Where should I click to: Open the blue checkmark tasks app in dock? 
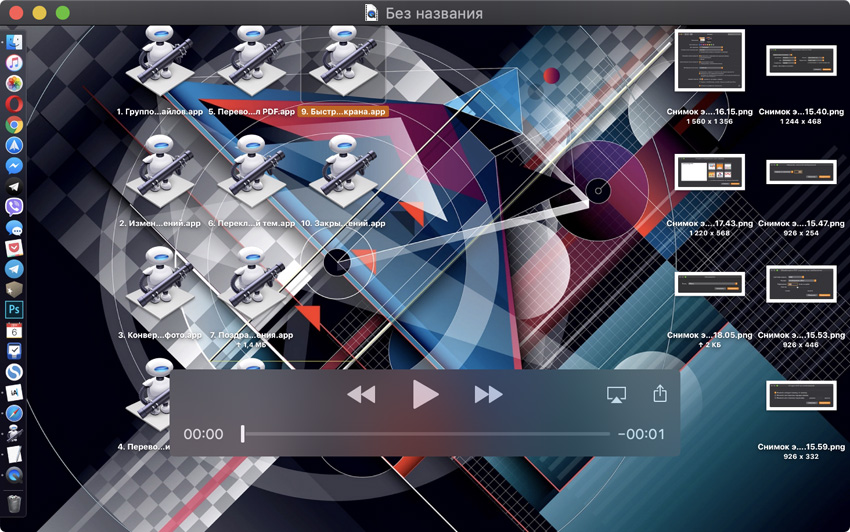14,351
